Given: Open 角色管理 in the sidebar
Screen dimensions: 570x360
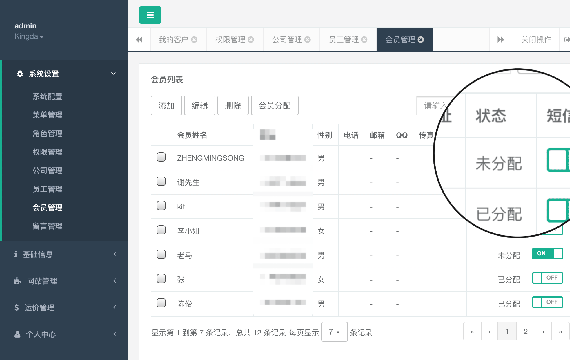Looking at the screenshot, I should tap(47, 133).
